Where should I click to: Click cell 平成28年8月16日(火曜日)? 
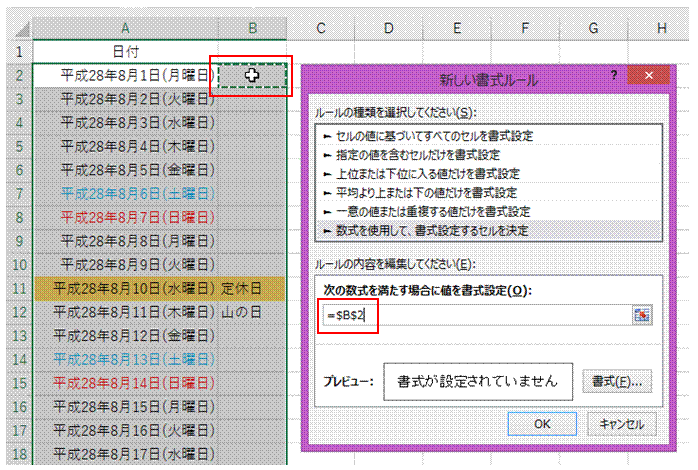[126, 430]
